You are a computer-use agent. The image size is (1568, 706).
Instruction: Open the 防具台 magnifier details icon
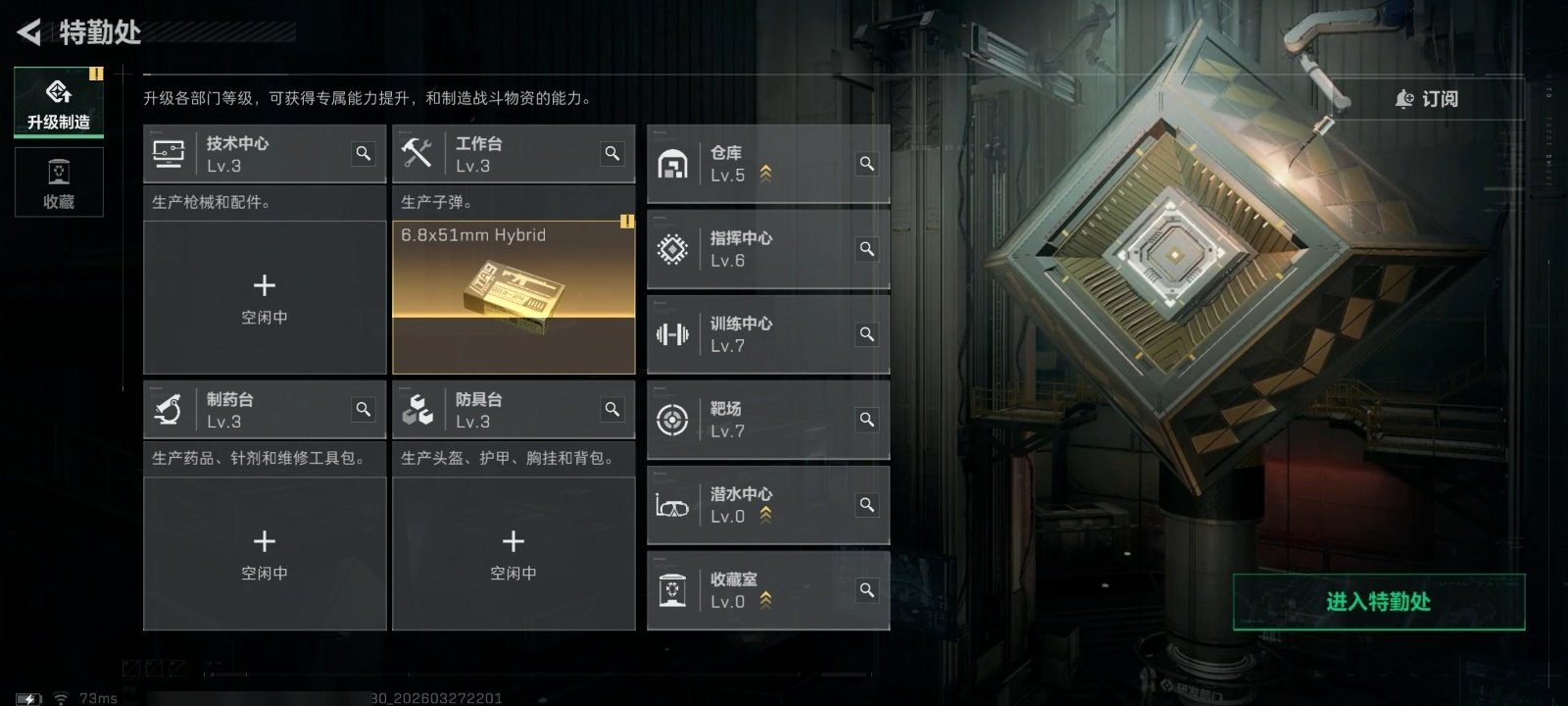coord(612,410)
